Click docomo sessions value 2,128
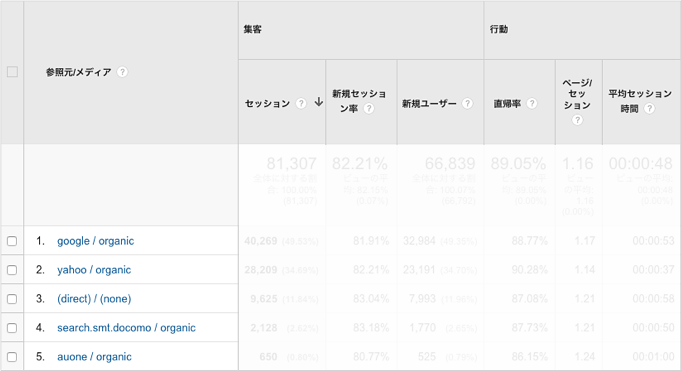681x371 pixels. [x=264, y=328]
